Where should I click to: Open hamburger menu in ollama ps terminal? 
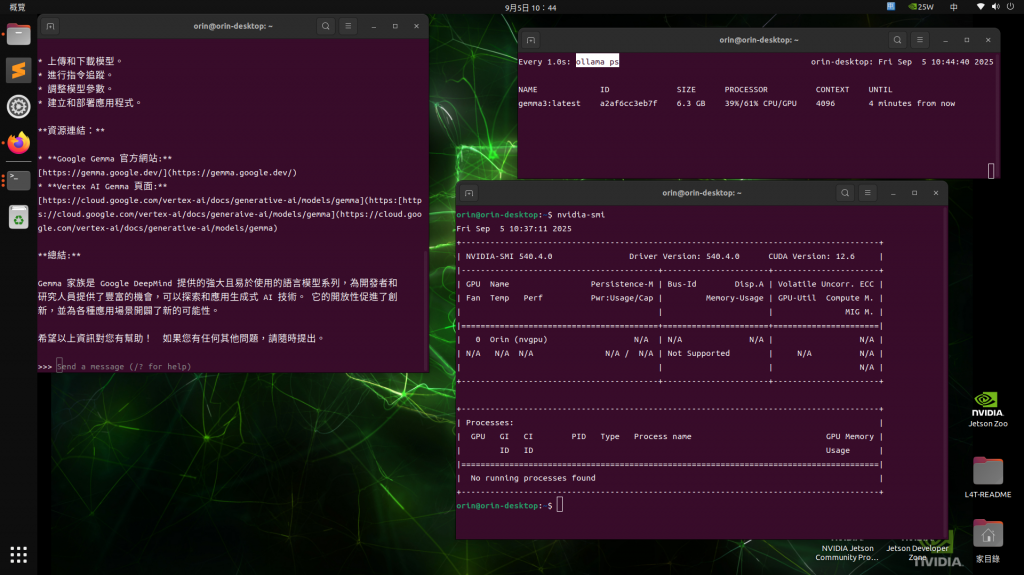(x=920, y=40)
